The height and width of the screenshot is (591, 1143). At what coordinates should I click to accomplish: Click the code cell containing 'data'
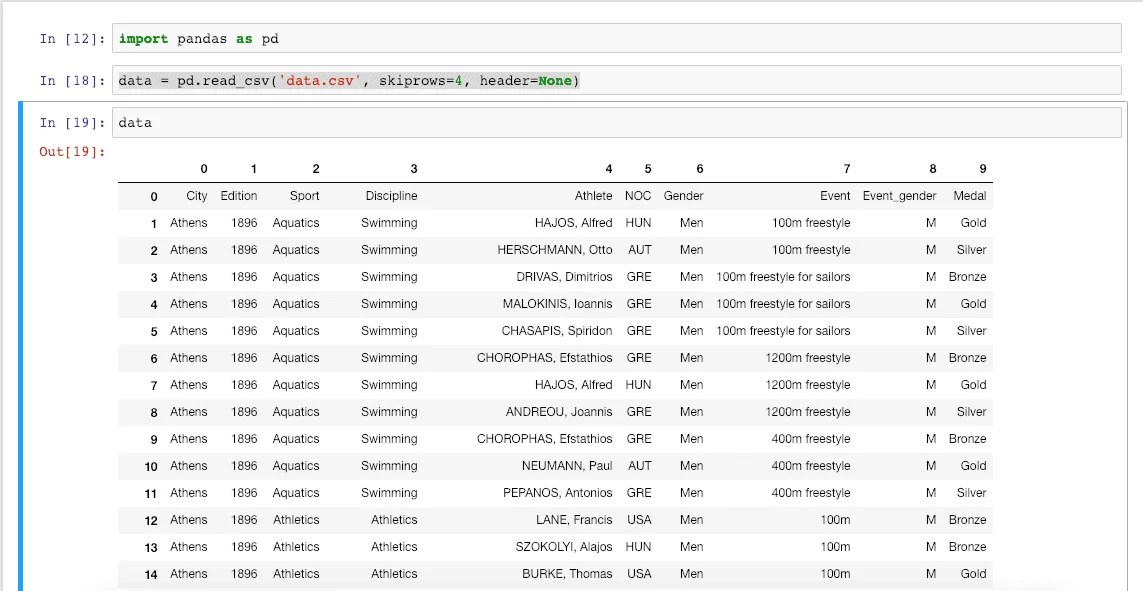tap(616, 122)
